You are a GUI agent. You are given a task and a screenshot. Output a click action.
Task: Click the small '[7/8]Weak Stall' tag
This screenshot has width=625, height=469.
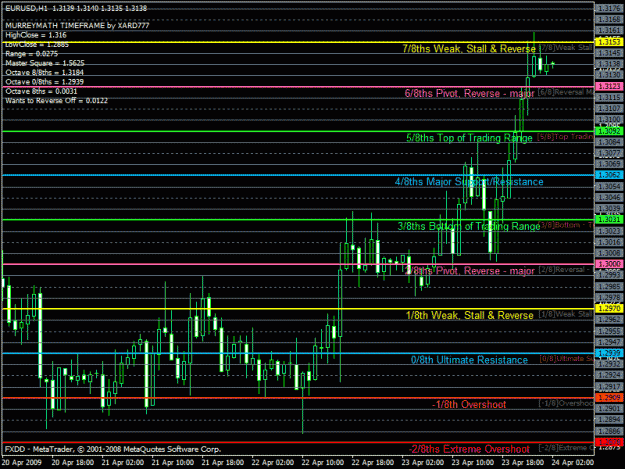tap(566, 47)
